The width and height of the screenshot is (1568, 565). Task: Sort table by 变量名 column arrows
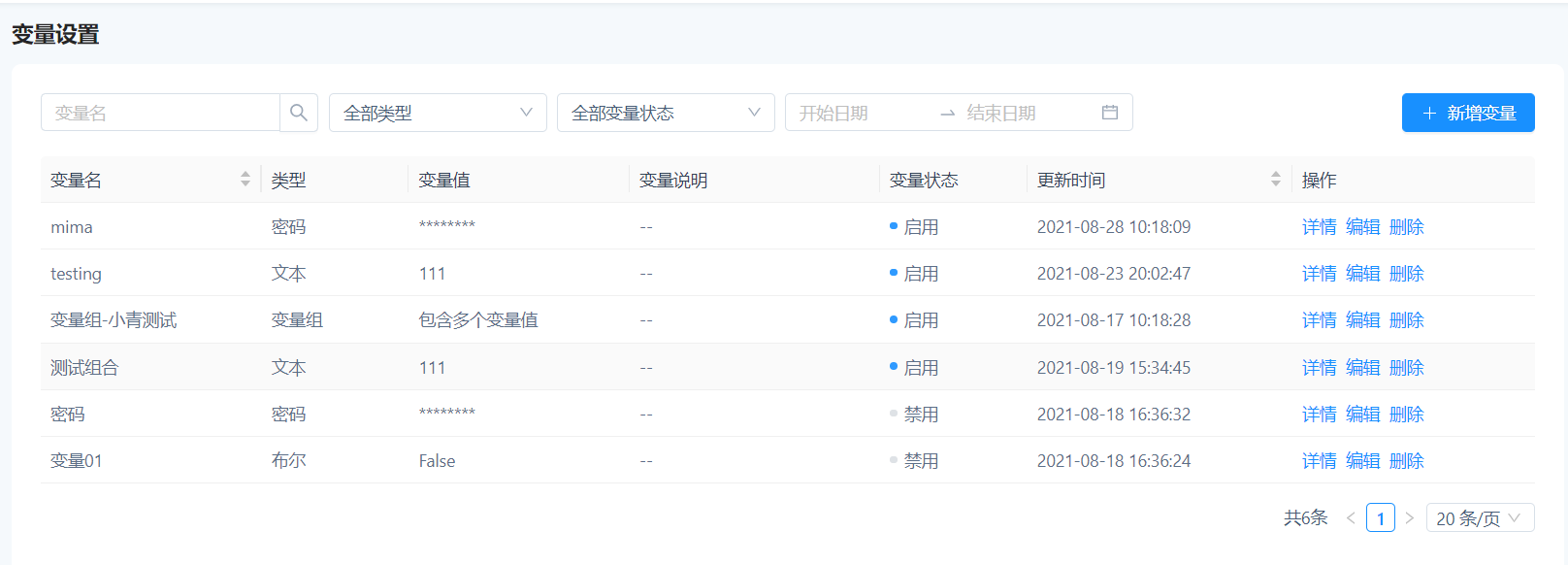245,180
